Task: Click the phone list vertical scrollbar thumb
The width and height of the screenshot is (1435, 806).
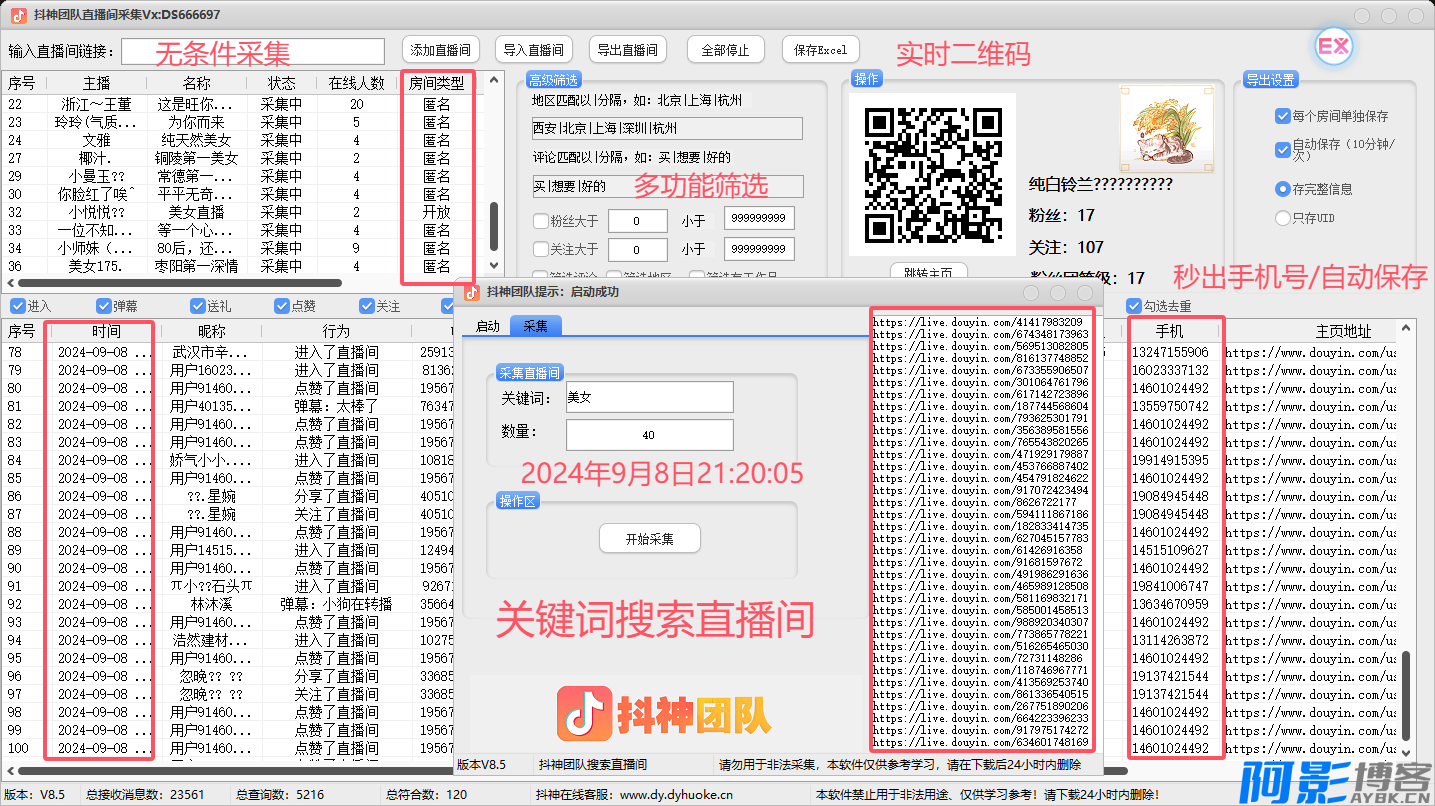Action: [x=1406, y=697]
